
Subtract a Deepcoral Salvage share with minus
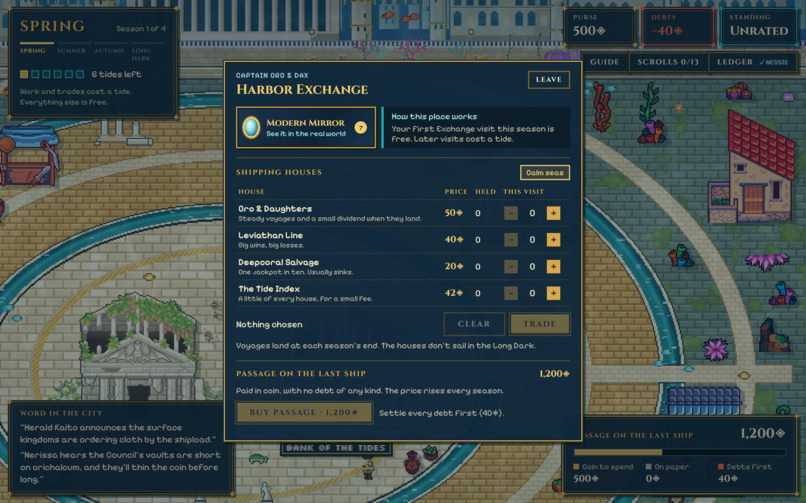(510, 267)
